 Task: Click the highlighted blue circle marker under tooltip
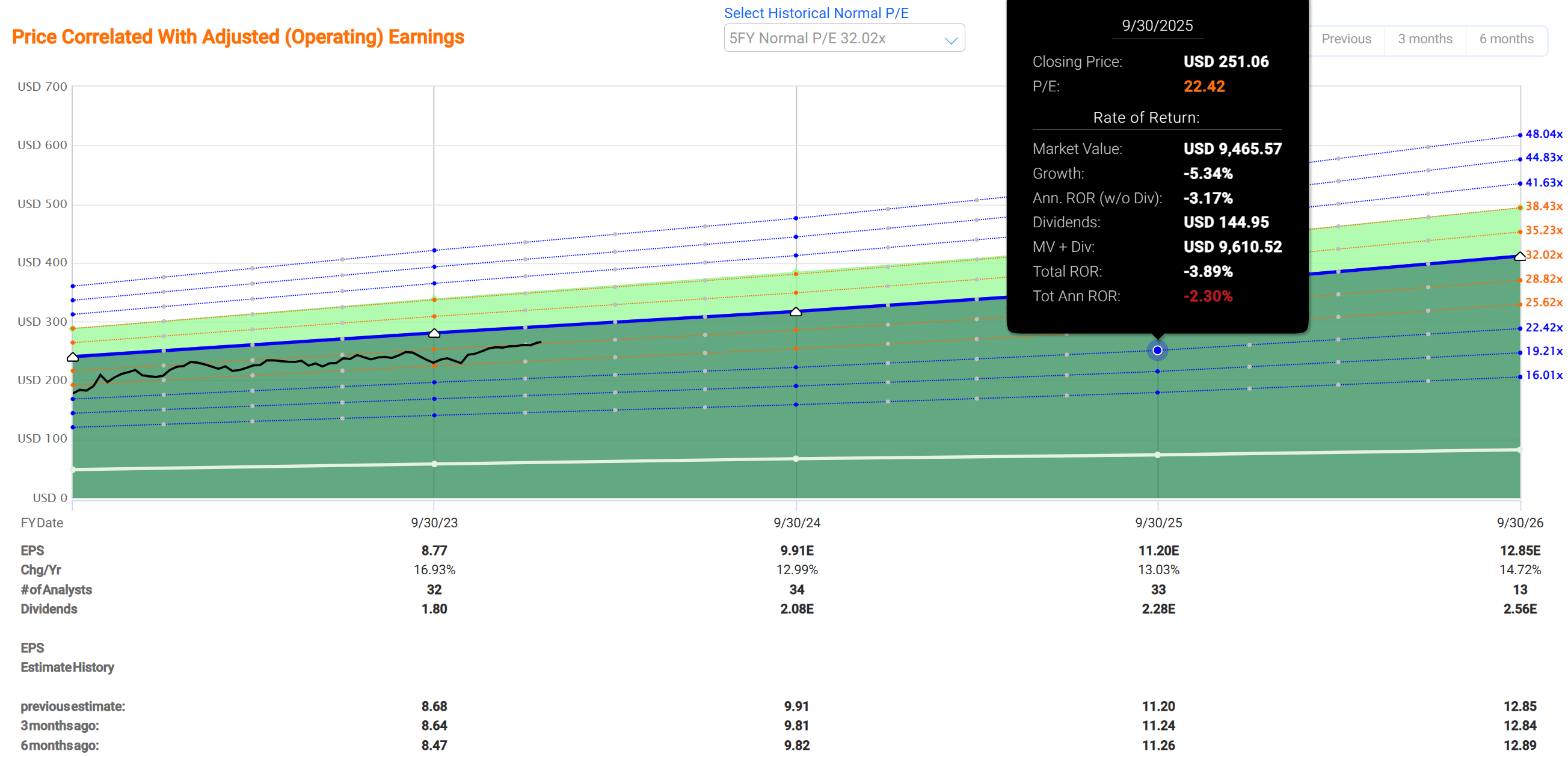1157,351
